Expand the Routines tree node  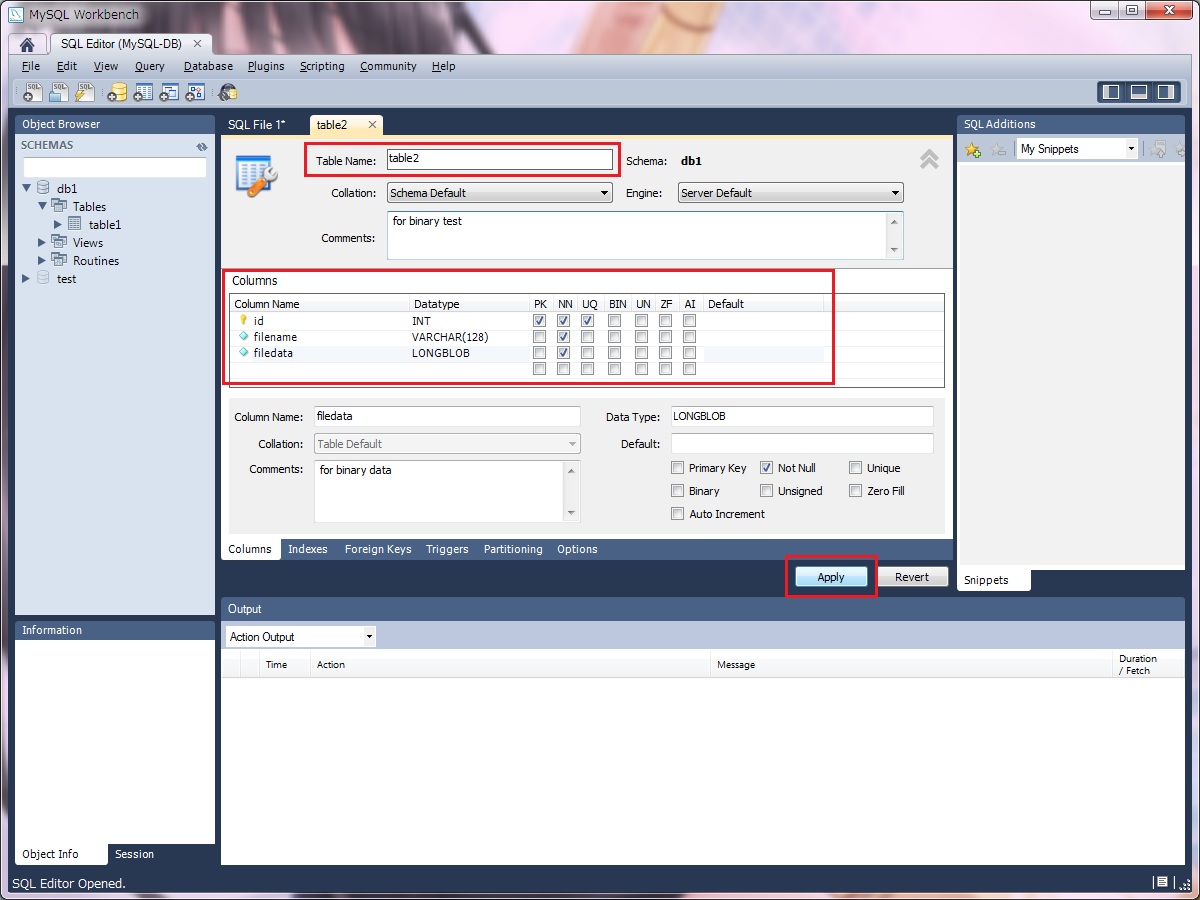pyautogui.click(x=42, y=261)
